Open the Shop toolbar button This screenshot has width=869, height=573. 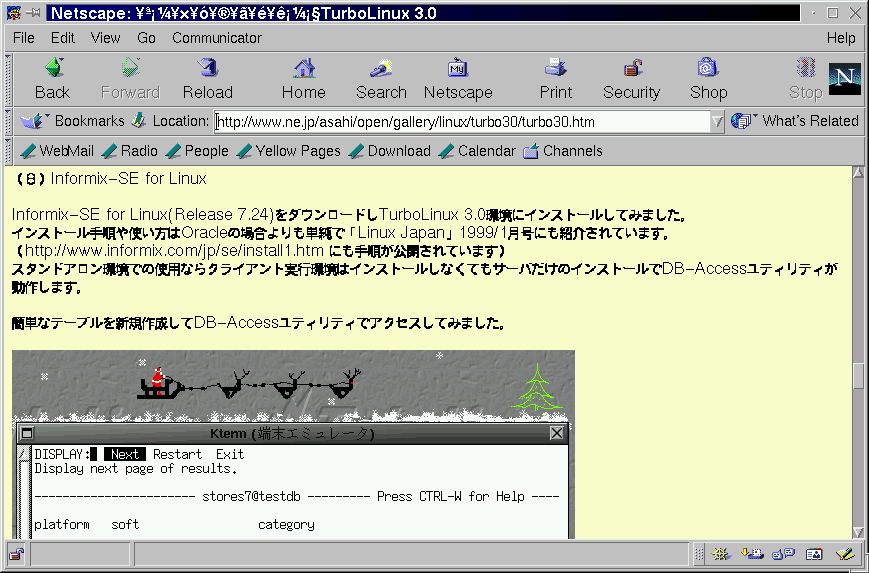(708, 79)
